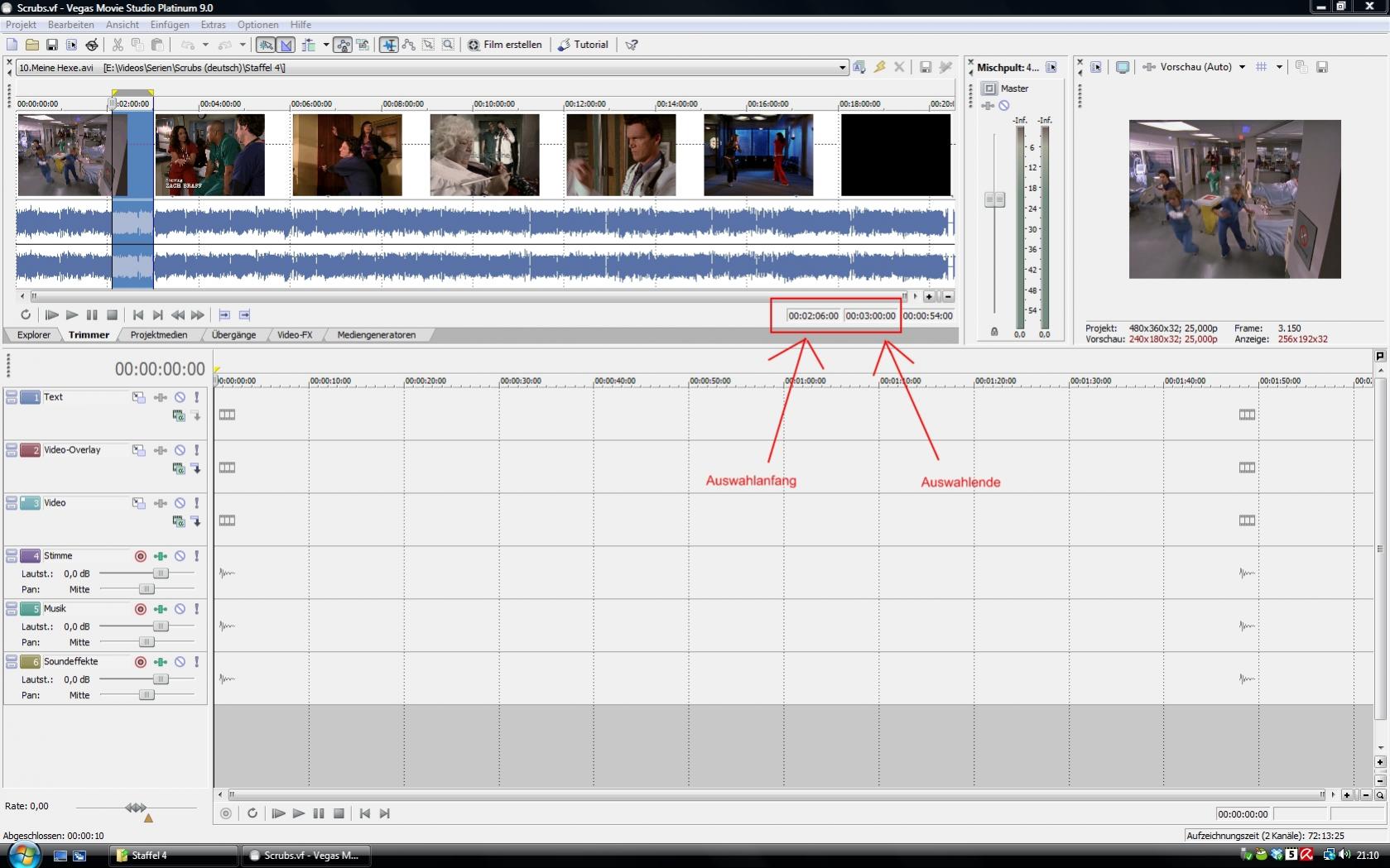Select the Envelope edit tool
Screen dimensions: 1390x868
pos(409,45)
